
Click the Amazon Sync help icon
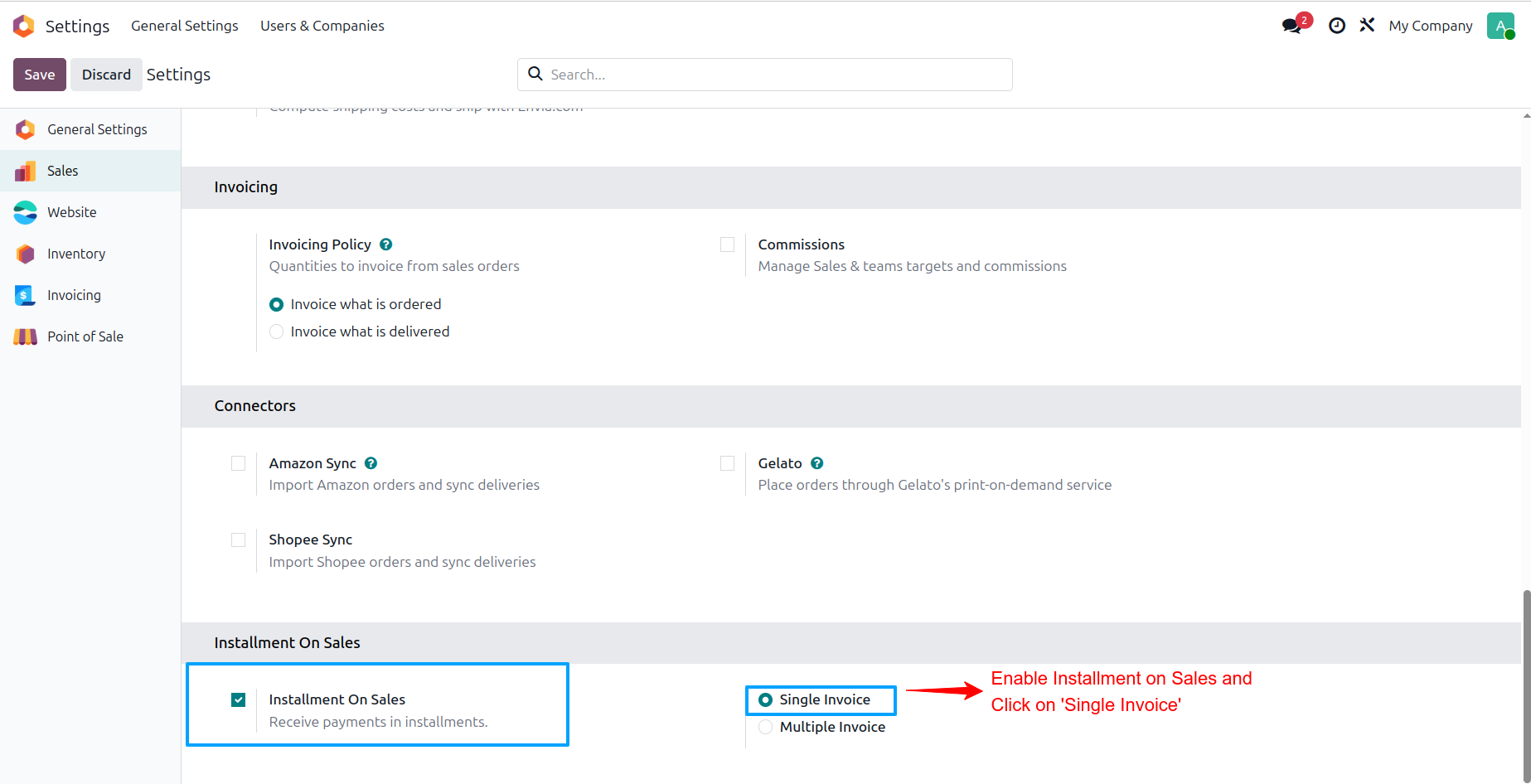371,463
